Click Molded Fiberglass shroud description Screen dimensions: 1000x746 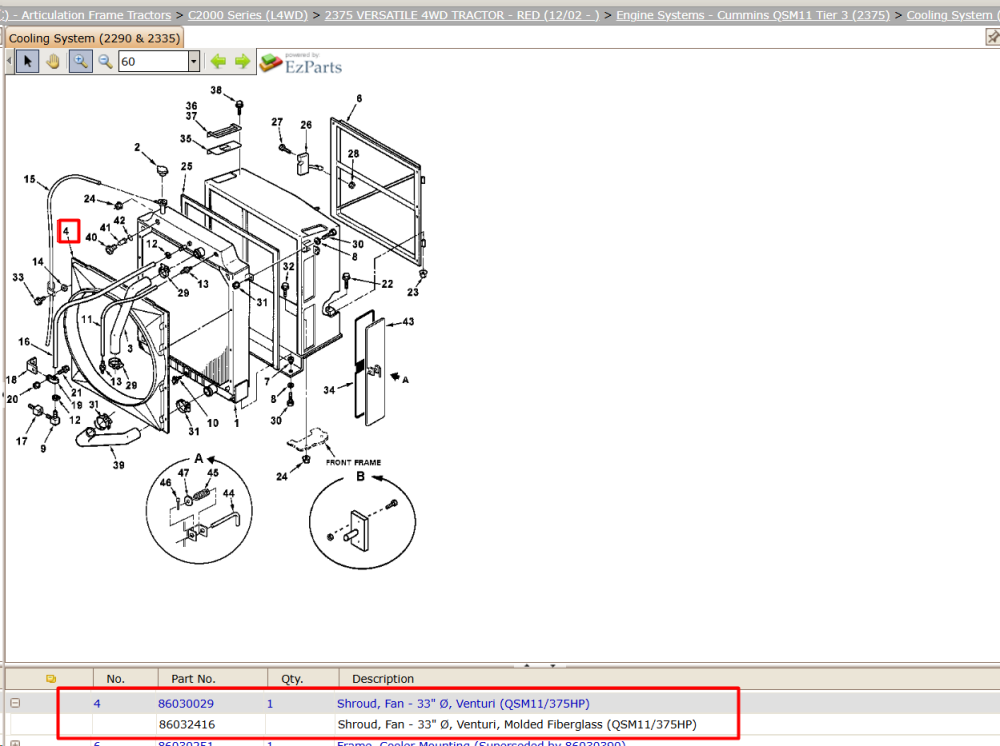[x=517, y=724]
